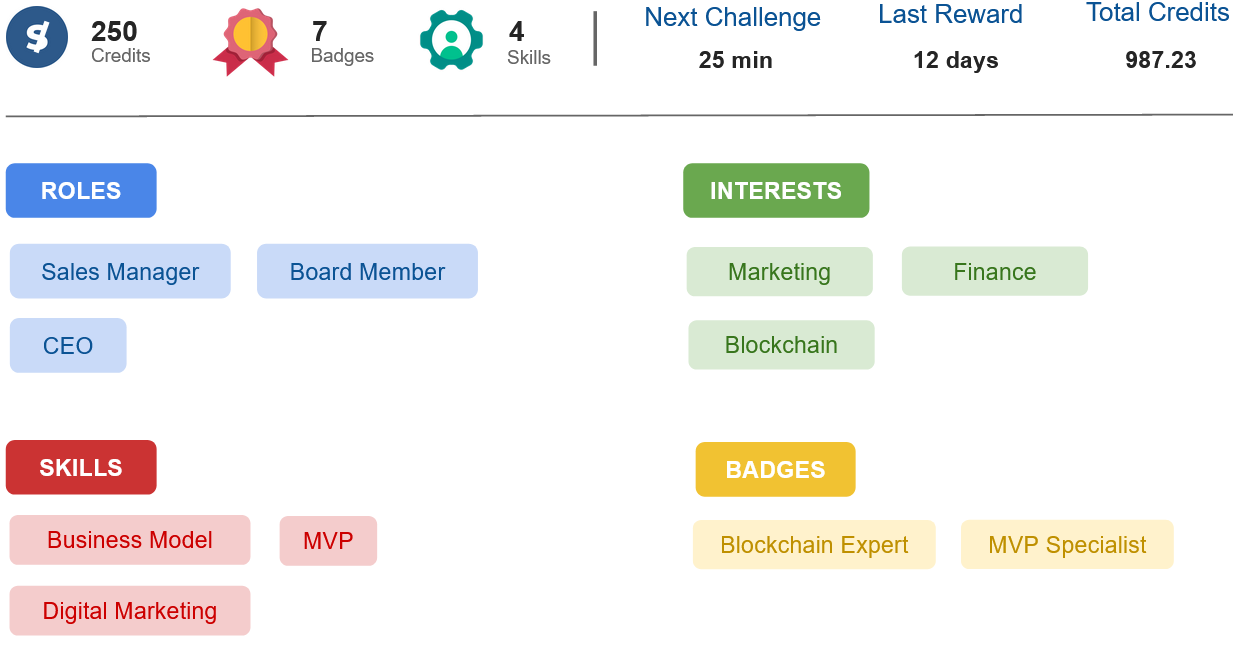Choose the Business Model skill tag
Viewport: 1235px width, 652px height.
click(x=130, y=540)
